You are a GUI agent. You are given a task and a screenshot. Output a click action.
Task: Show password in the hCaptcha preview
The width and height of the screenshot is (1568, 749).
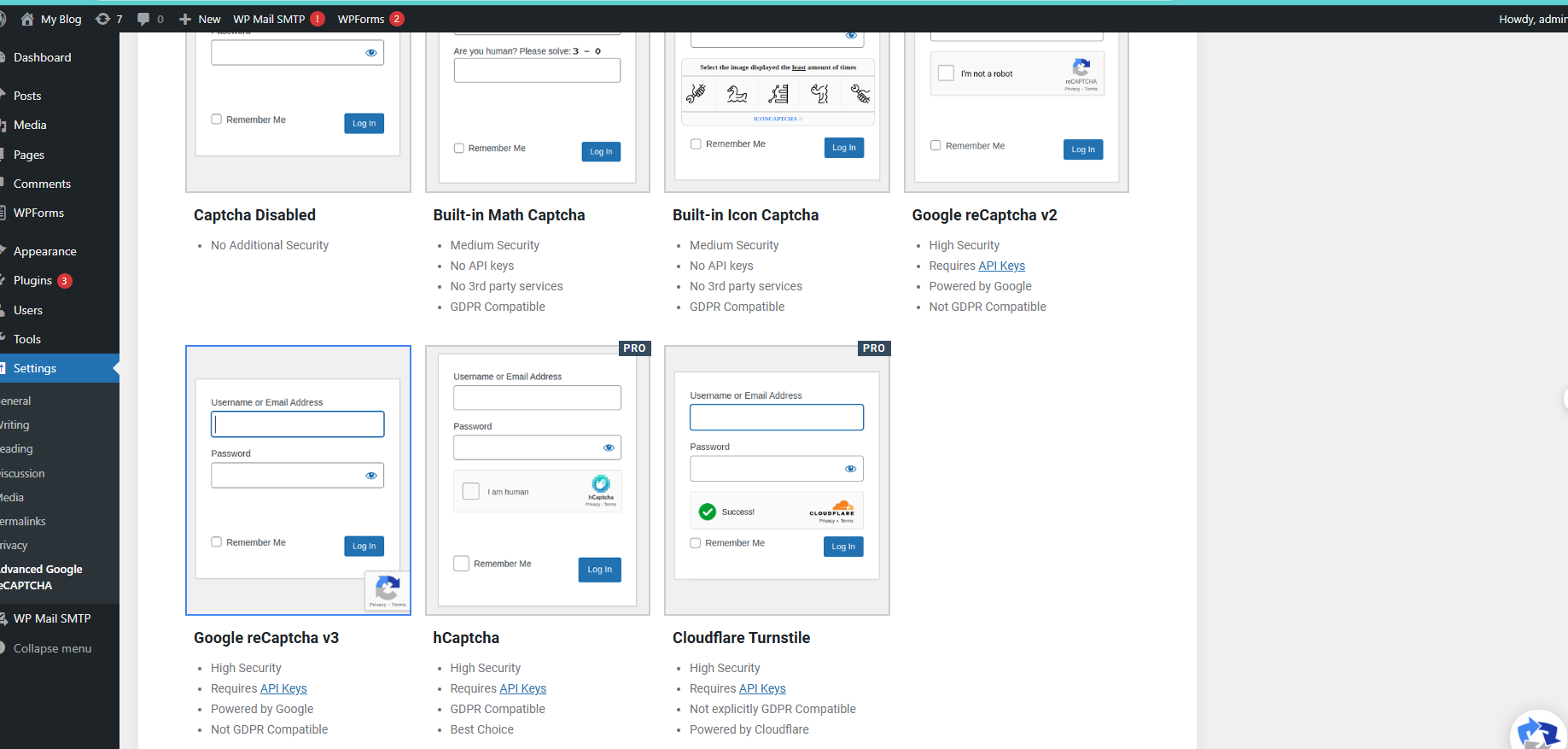(x=609, y=448)
